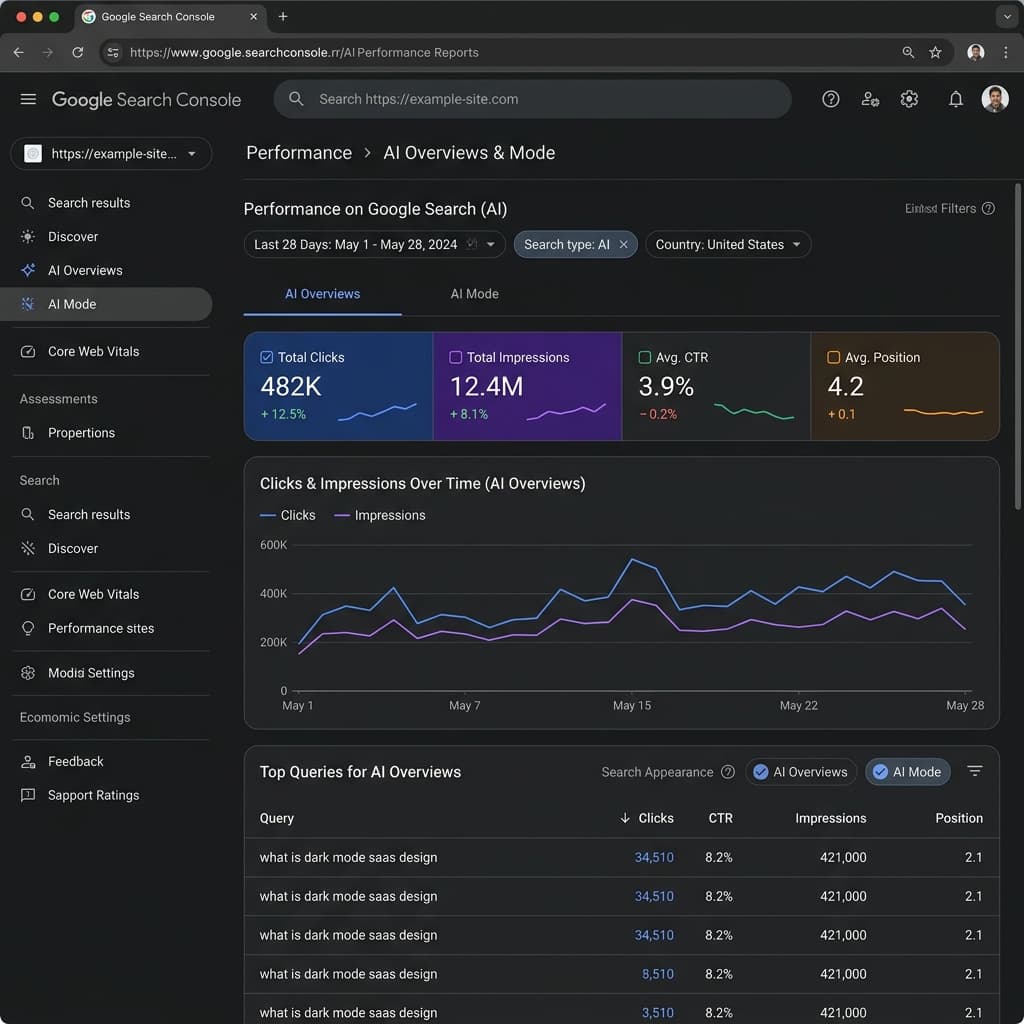Click the zoom magnifier in address bar

(x=908, y=52)
